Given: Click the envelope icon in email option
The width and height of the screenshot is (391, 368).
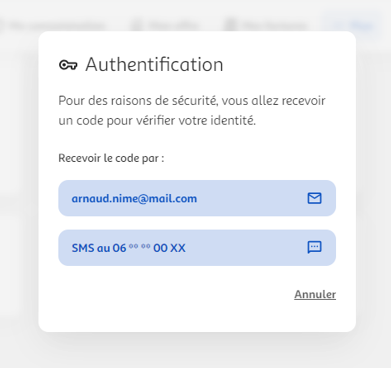Looking at the screenshot, I should pyautogui.click(x=314, y=198).
